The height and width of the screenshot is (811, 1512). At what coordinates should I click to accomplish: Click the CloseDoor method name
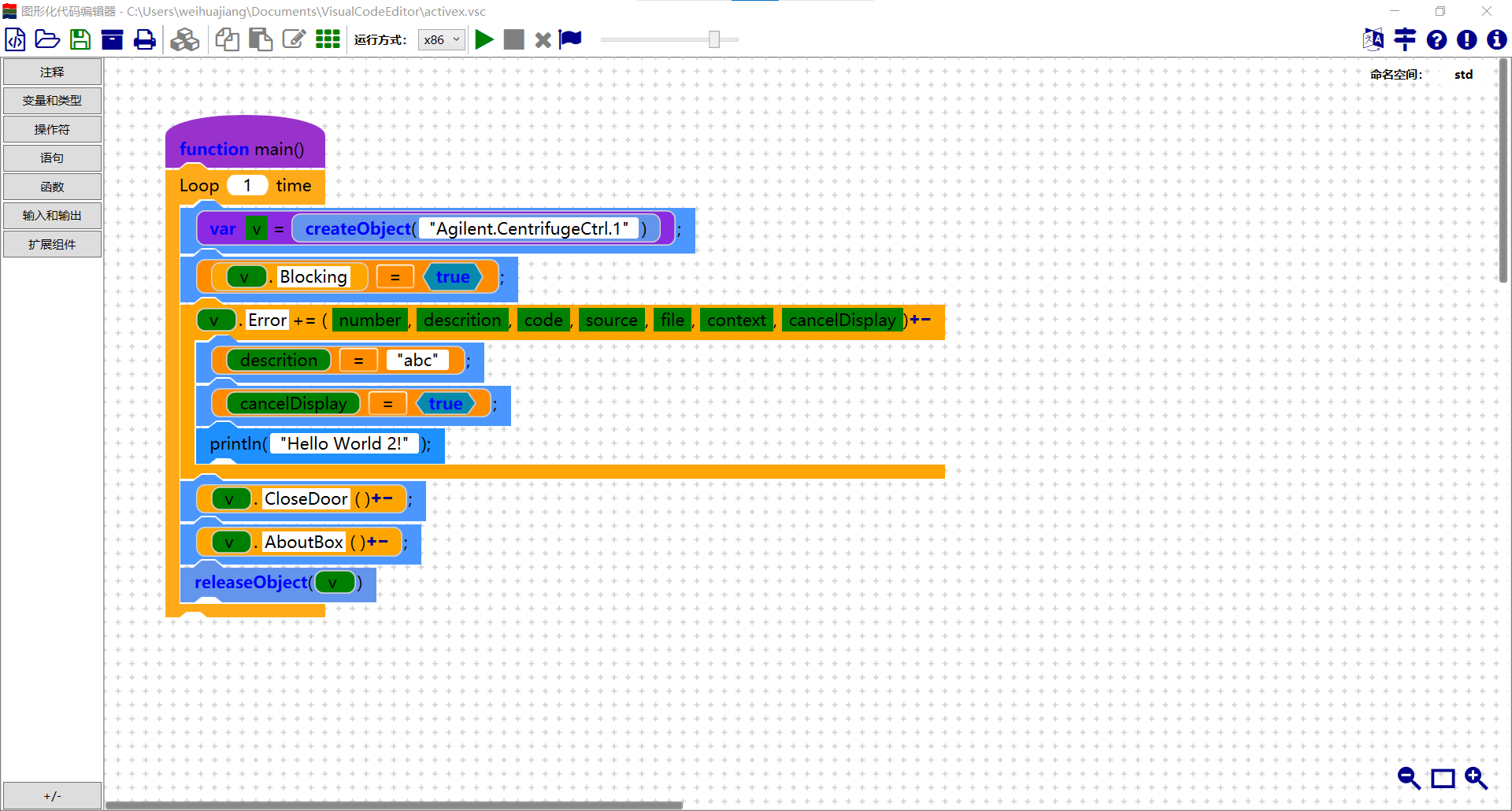tap(306, 498)
